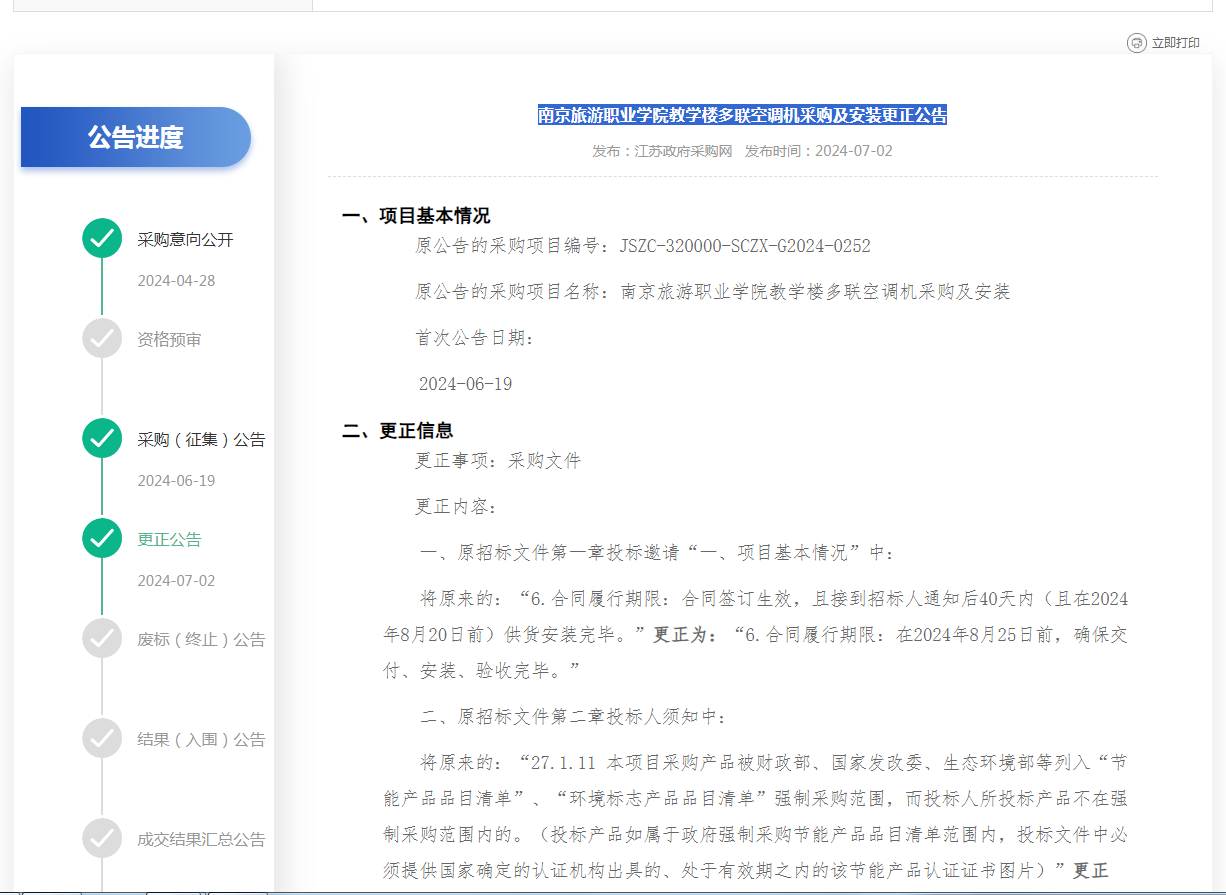The image size is (1226, 895).
Task: Click green checkmark for 更正公告 step
Action: [102, 538]
